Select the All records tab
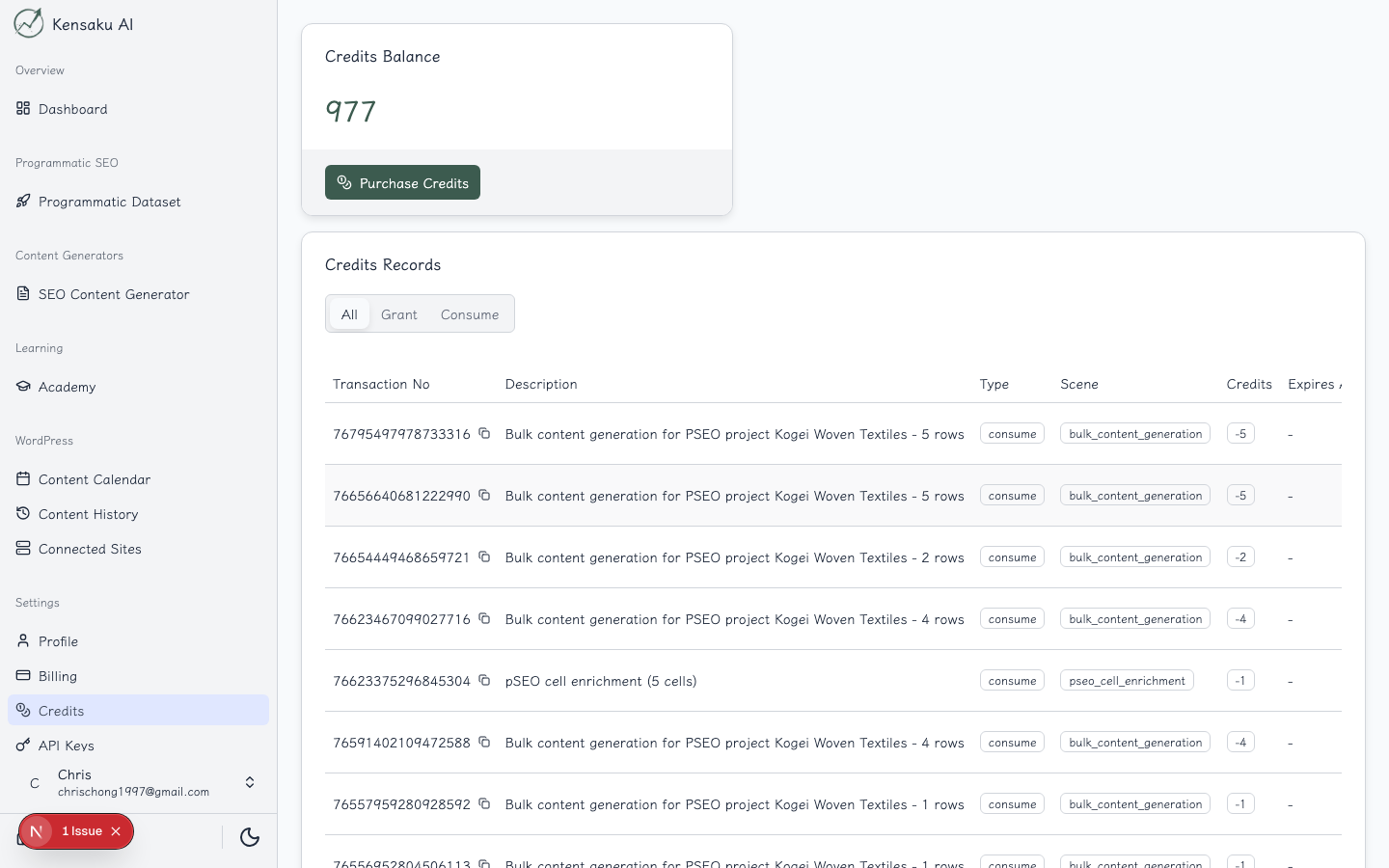1389x868 pixels. [349, 314]
